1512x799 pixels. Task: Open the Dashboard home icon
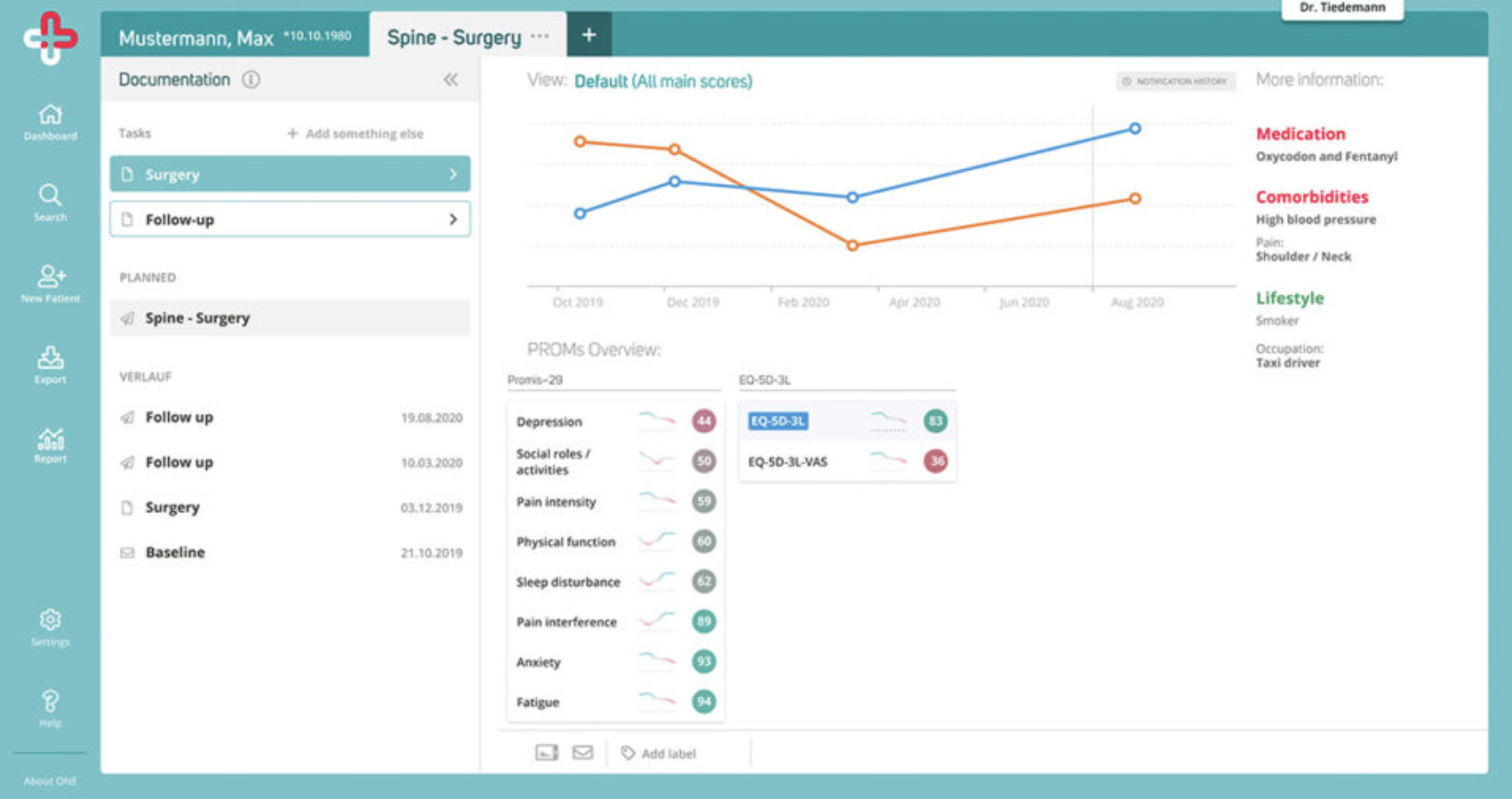(50, 114)
